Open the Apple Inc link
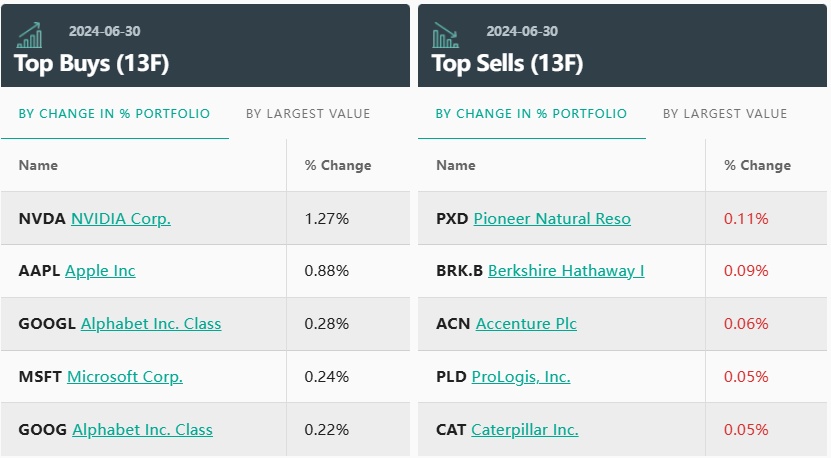This screenshot has width=831, height=458. tap(100, 271)
